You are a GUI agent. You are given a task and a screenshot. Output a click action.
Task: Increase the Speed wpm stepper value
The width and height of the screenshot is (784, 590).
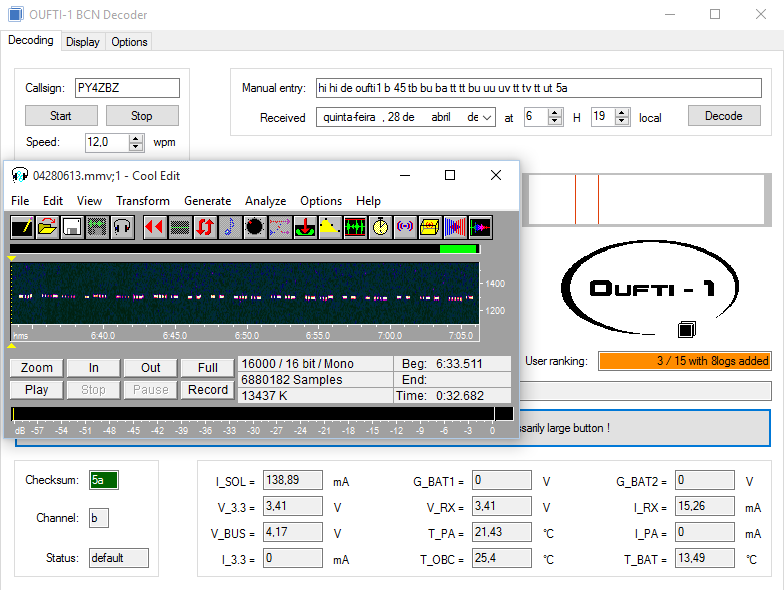tap(136, 138)
